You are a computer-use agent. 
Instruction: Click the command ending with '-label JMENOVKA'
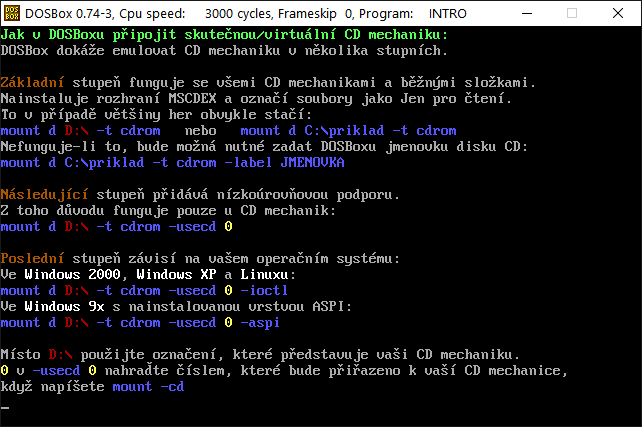tap(172, 163)
